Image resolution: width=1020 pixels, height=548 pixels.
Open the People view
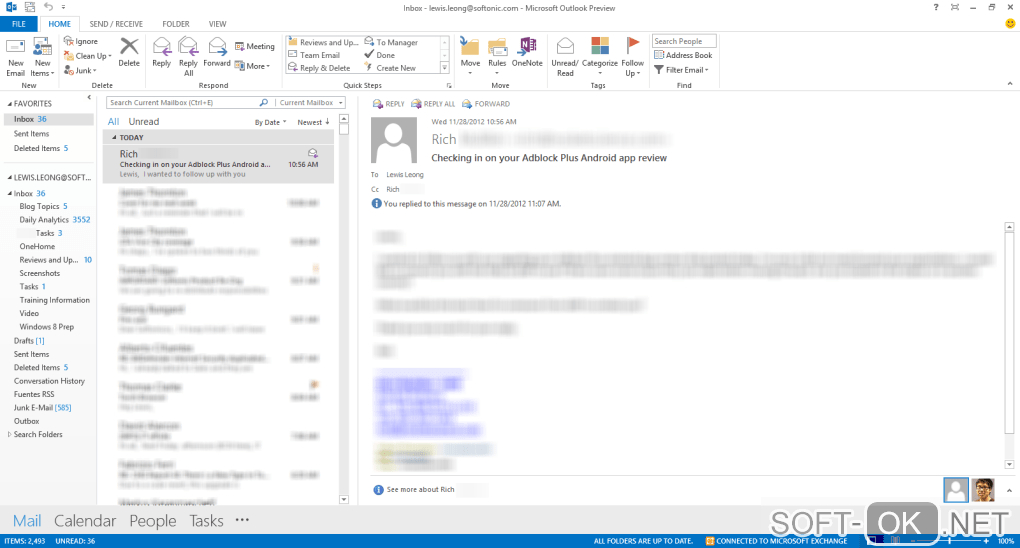click(x=153, y=521)
